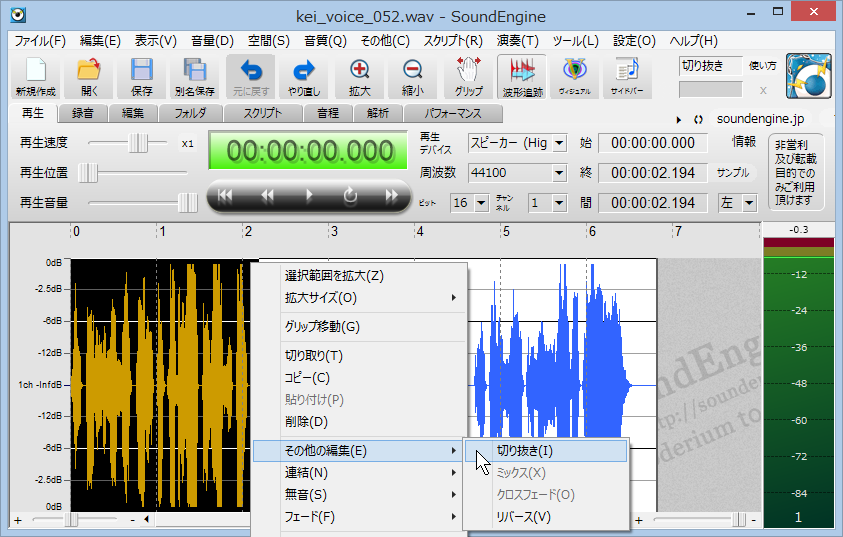Zoom in with the 拡大 magnifier icon
Screen dimensions: 843x537
tap(359, 76)
